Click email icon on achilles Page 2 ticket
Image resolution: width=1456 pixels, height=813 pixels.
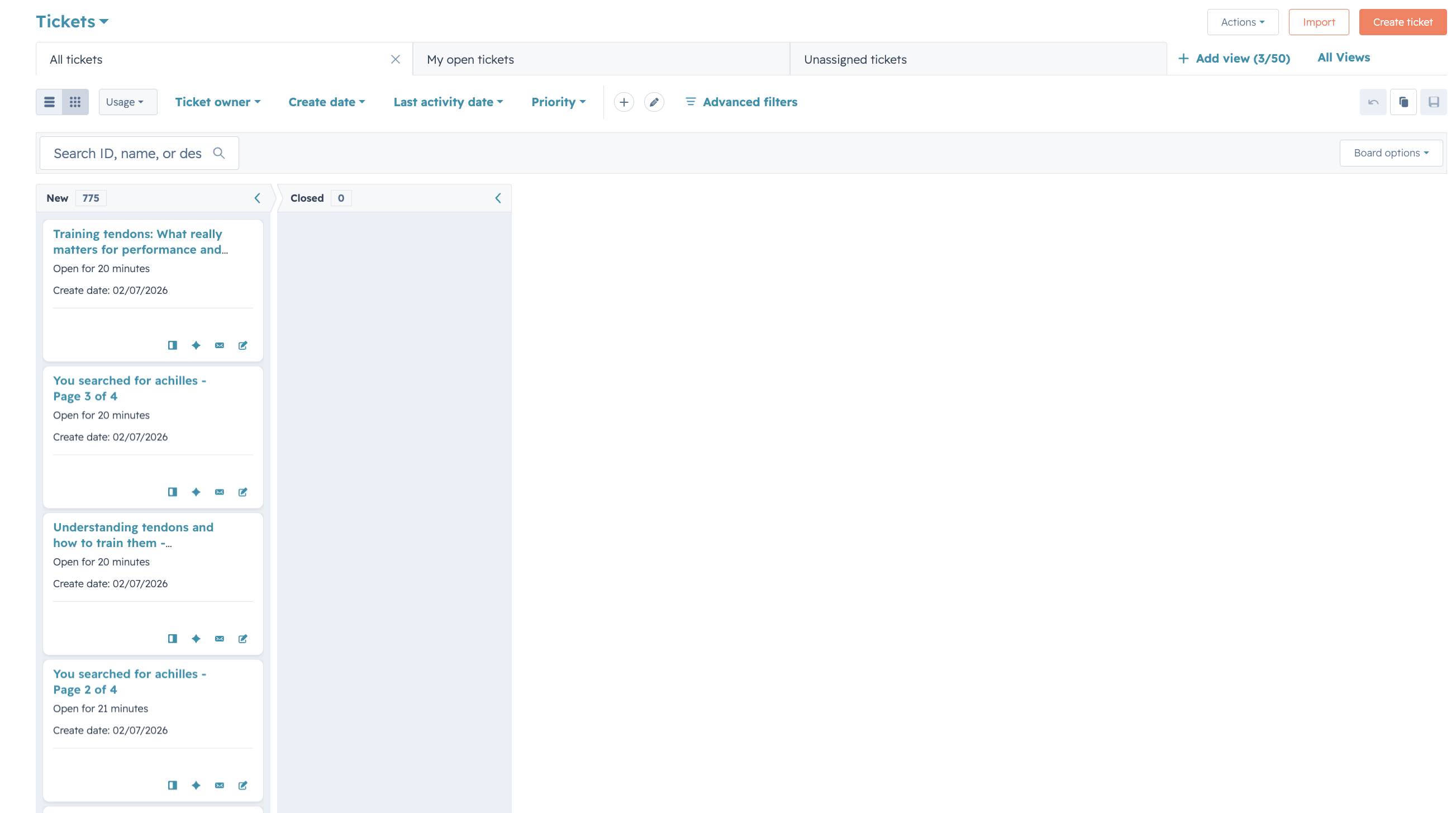(220, 785)
